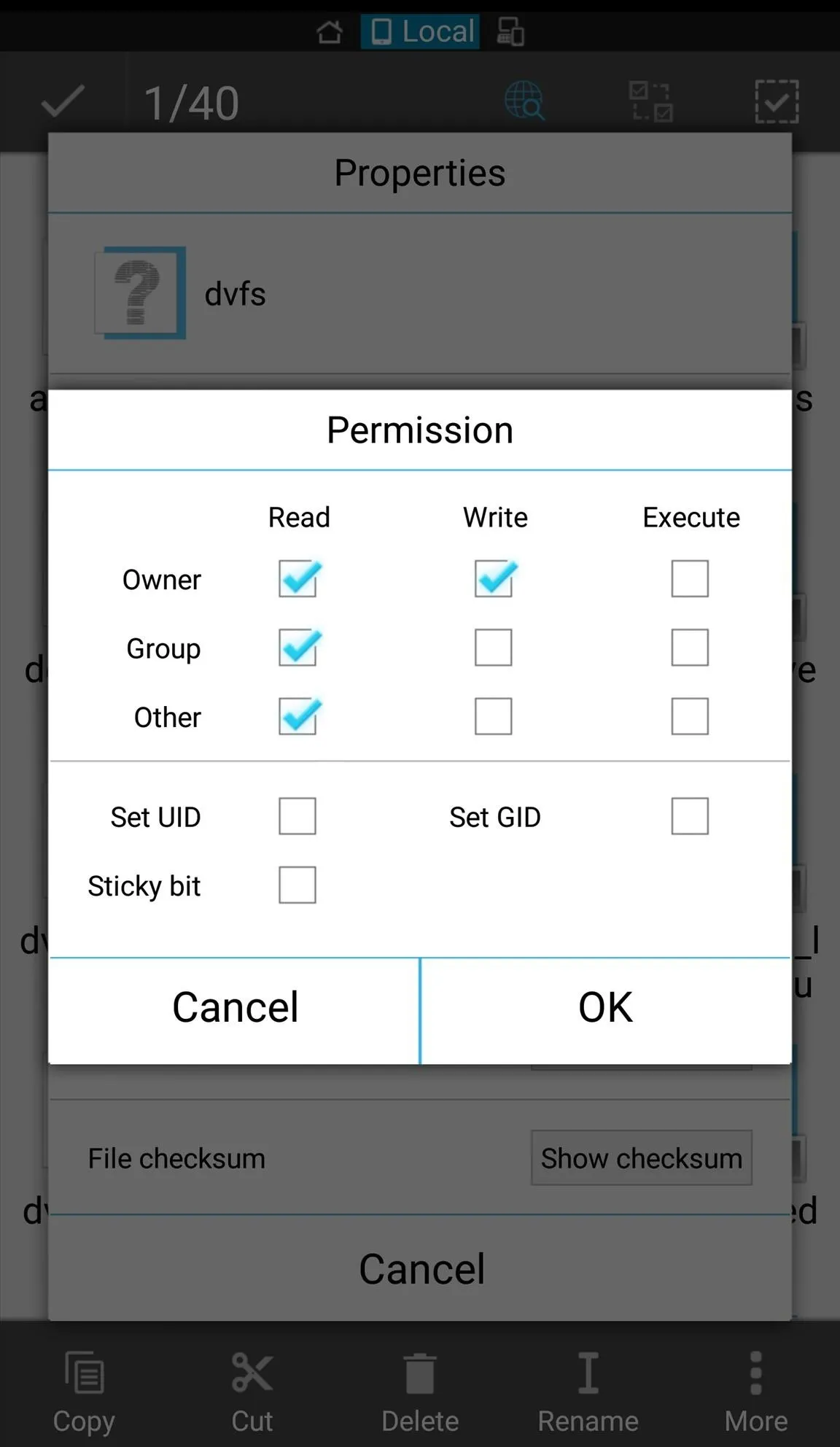Open the More options menu
Screen dimensions: 840x1447
756,1392
